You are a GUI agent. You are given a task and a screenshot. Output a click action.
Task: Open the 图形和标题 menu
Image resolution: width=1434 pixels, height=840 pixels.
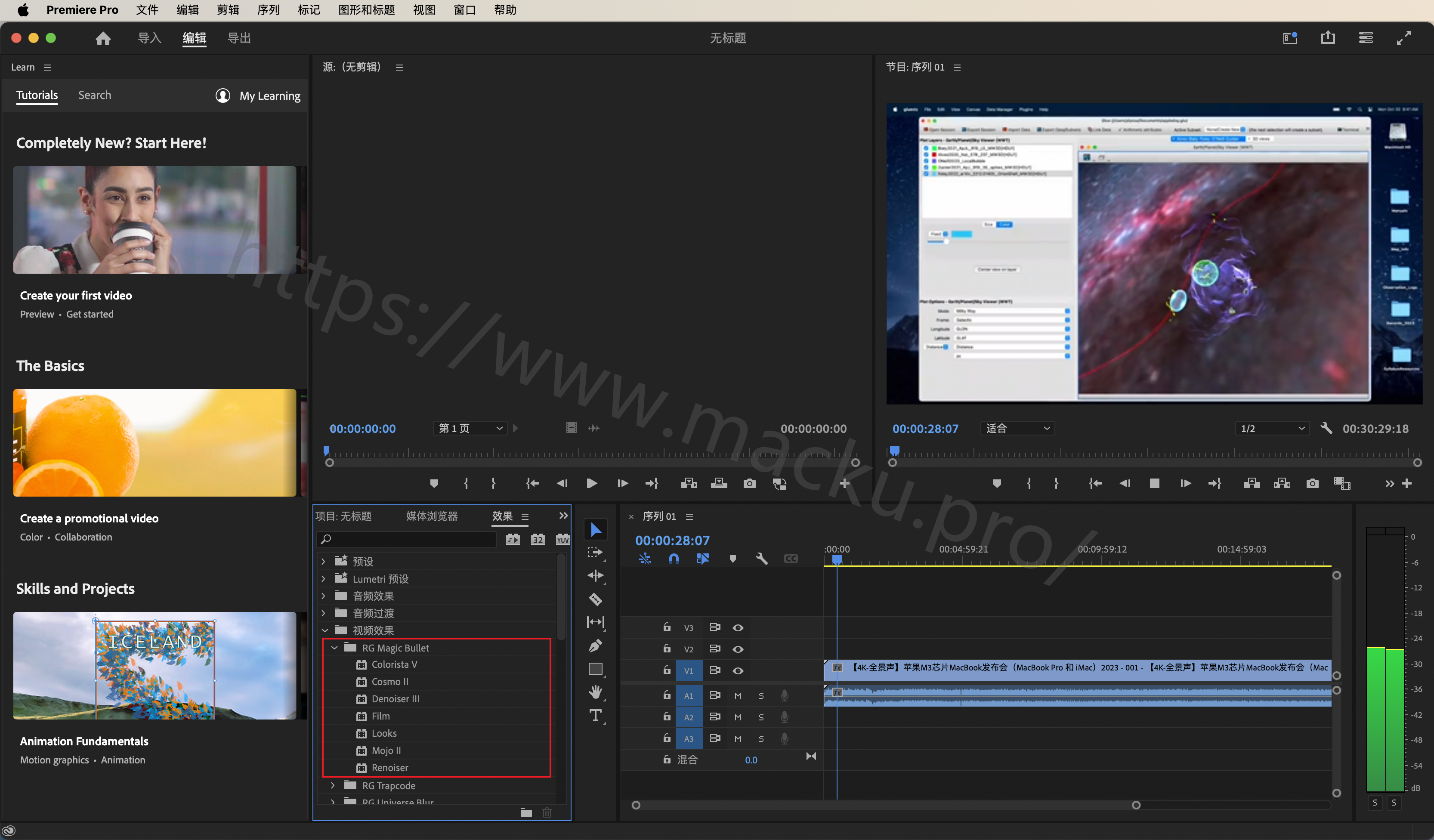click(x=367, y=9)
